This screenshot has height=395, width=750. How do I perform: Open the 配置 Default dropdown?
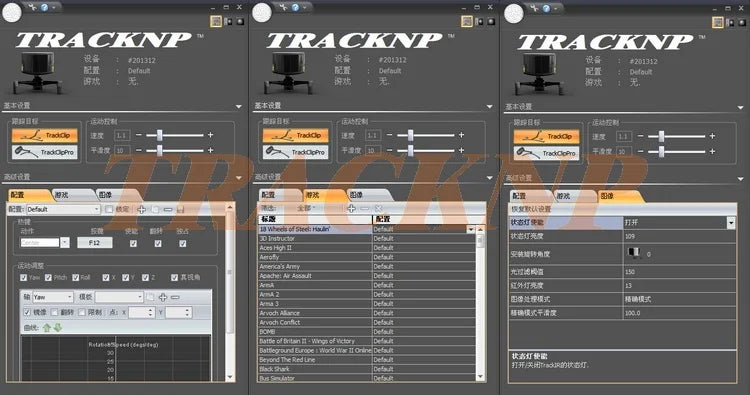[x=63, y=209]
